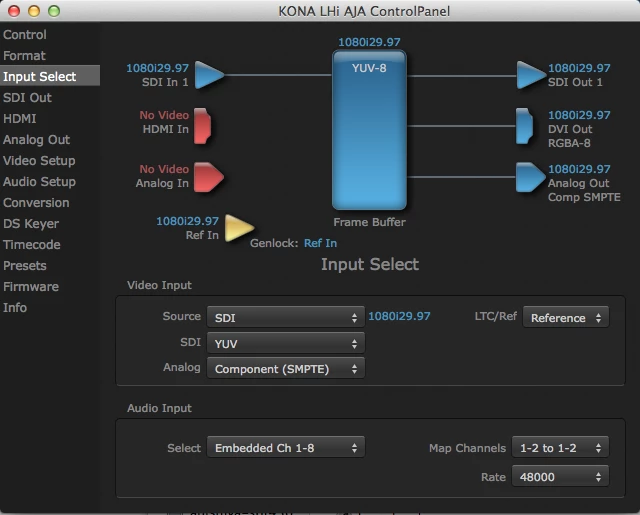Close the window with the red button
This screenshot has height=515, width=640.
click(14, 11)
